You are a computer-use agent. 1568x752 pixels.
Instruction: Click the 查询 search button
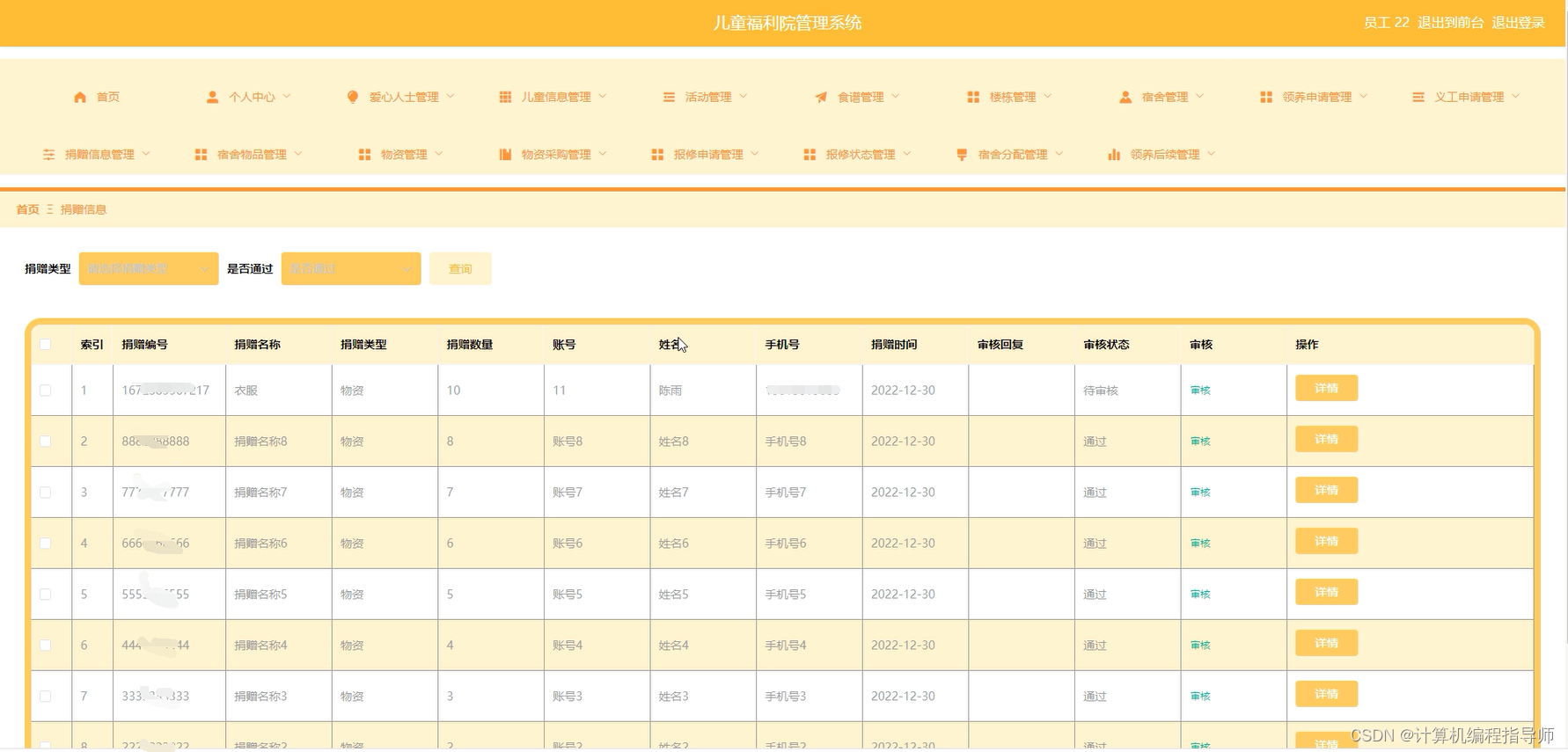click(x=460, y=268)
